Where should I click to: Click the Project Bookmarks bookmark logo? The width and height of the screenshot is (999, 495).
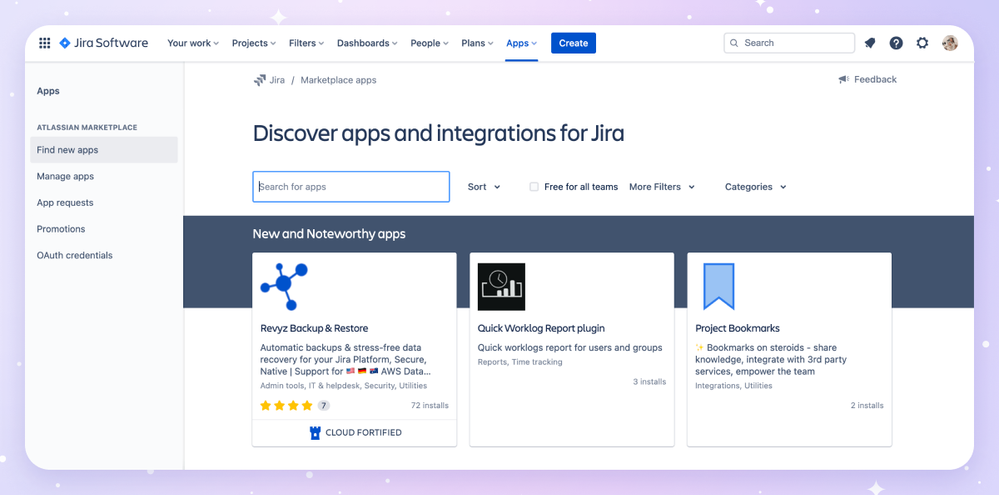tap(719, 287)
